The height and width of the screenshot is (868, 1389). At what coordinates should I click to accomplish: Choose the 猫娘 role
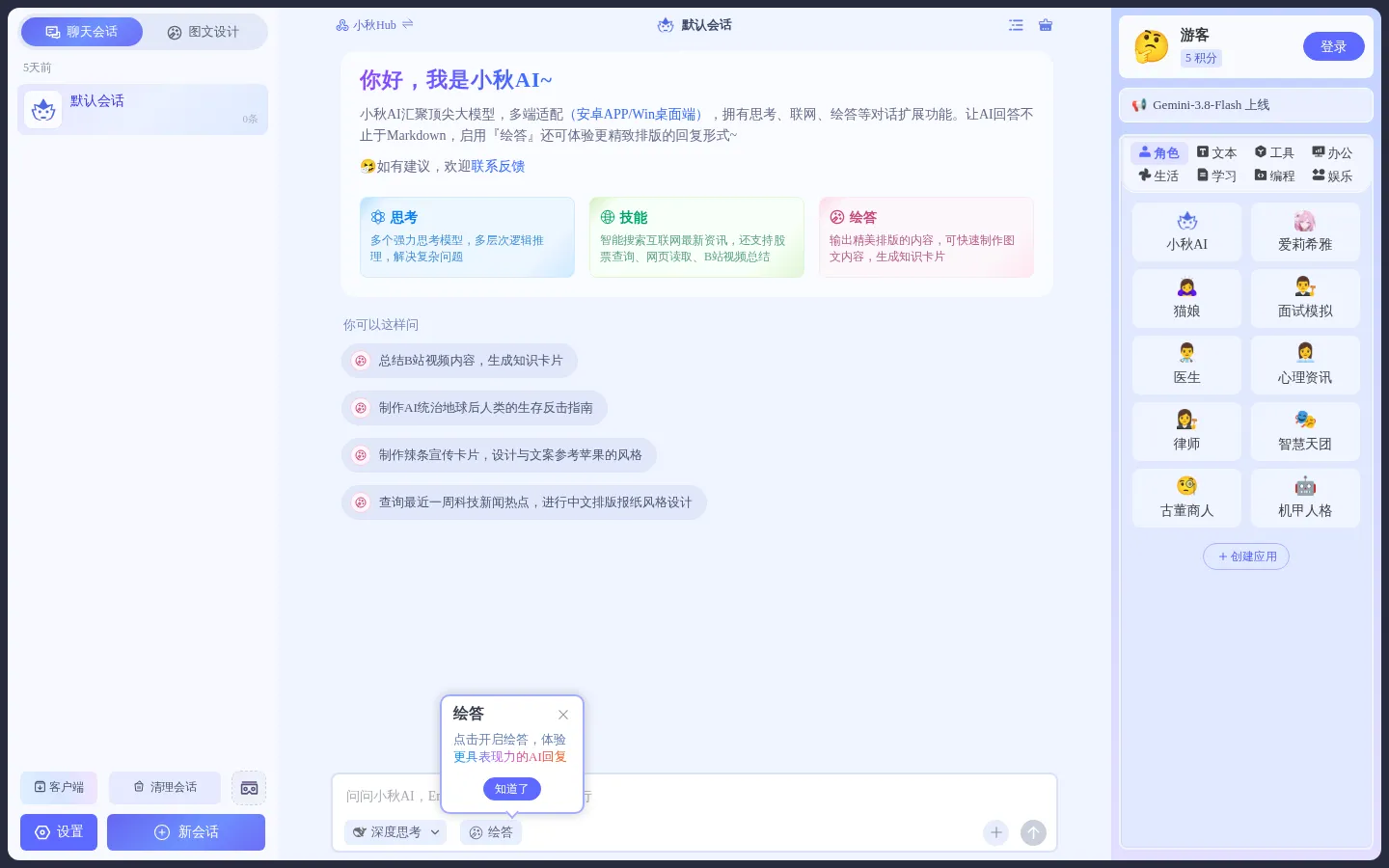coord(1186,299)
